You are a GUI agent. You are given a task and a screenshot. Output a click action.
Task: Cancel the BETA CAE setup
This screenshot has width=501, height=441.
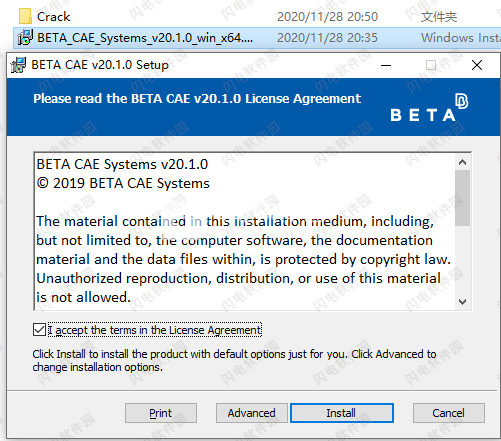coord(449,413)
